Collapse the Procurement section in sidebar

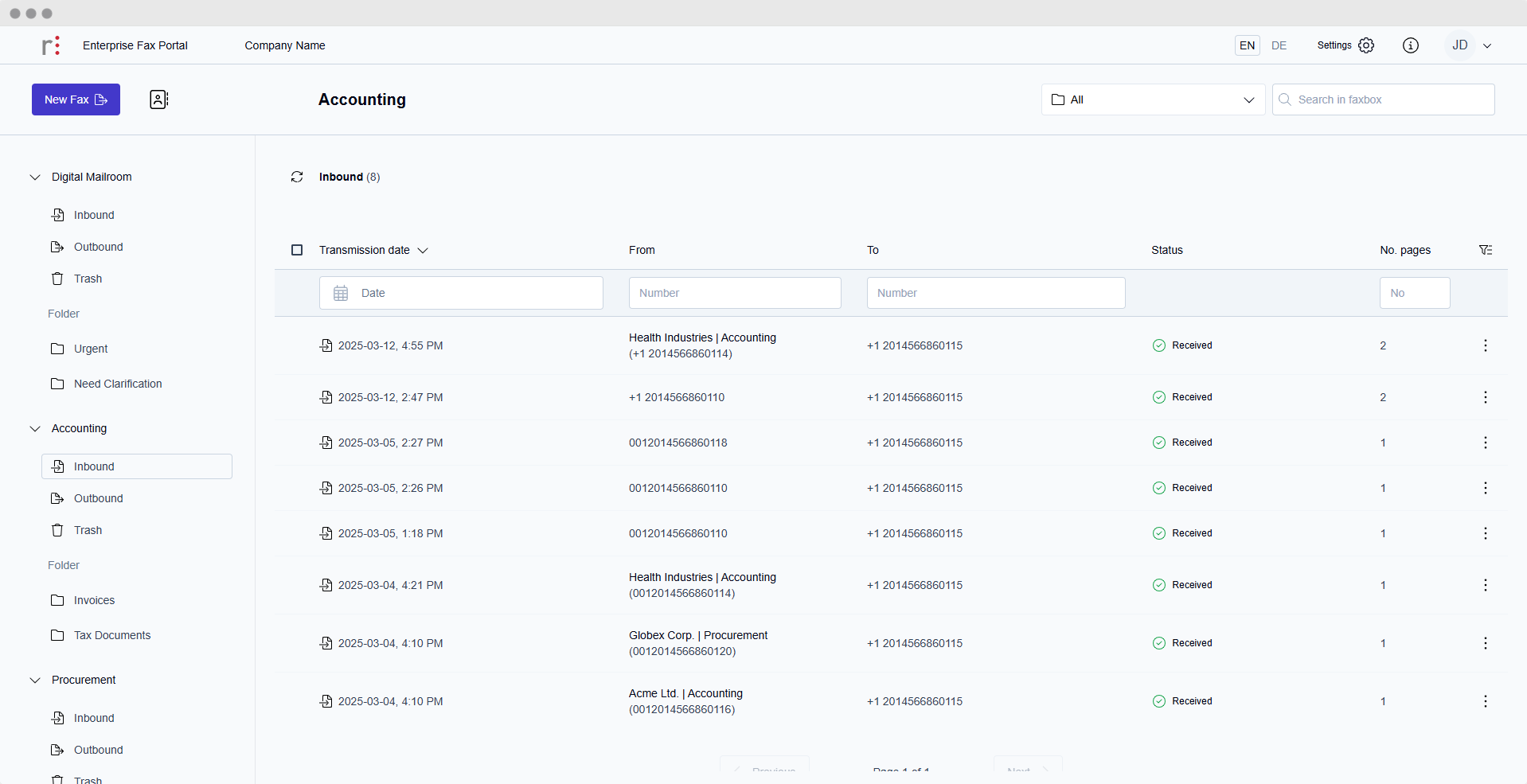pyautogui.click(x=35, y=680)
